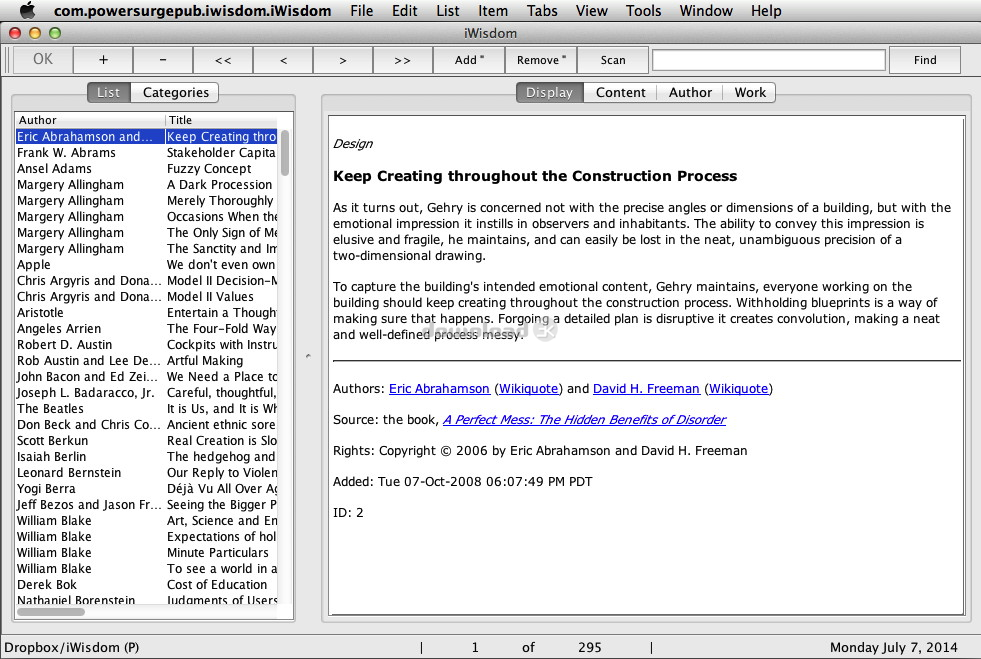Select The Beatles row

(x=146, y=409)
